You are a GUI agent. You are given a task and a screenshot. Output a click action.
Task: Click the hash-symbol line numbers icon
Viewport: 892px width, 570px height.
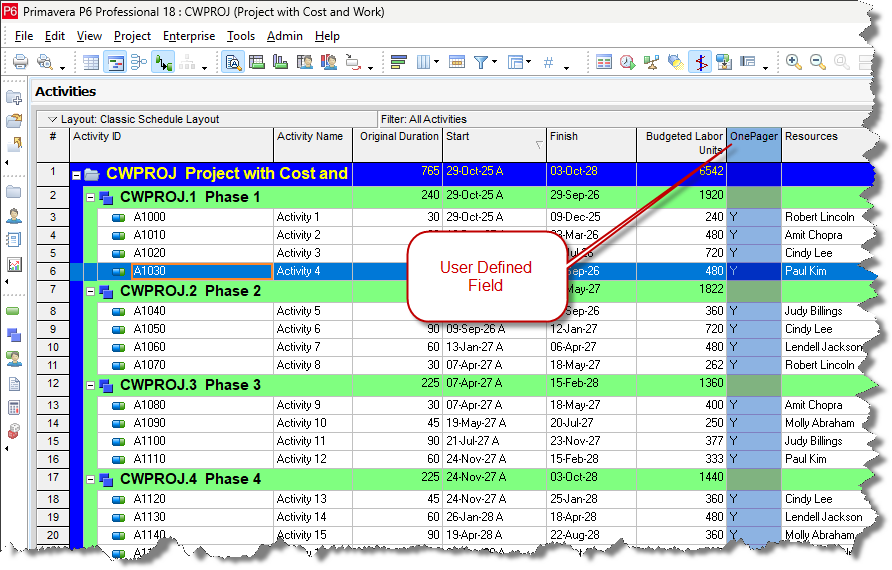(x=548, y=61)
